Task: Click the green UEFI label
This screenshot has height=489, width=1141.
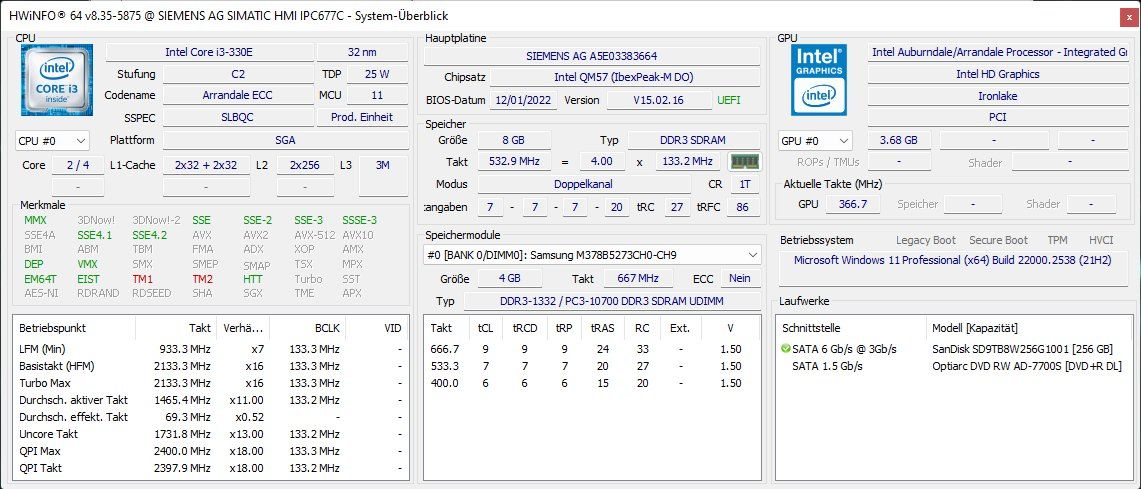Action: [728, 100]
